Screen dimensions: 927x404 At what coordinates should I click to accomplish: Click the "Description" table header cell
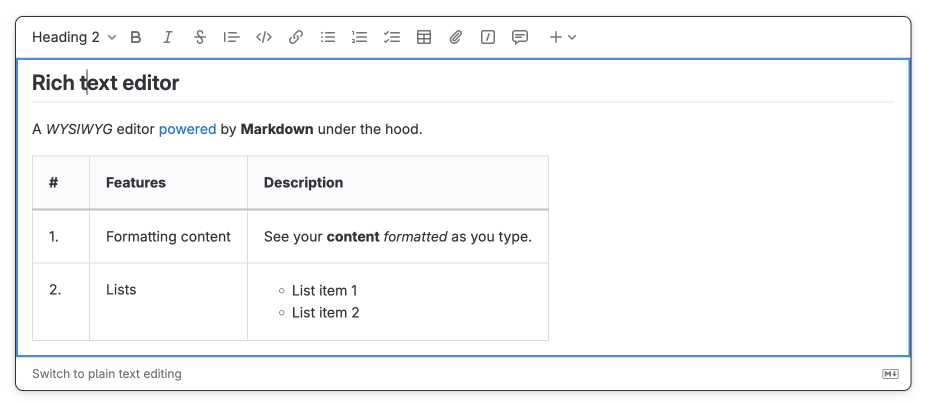point(303,183)
